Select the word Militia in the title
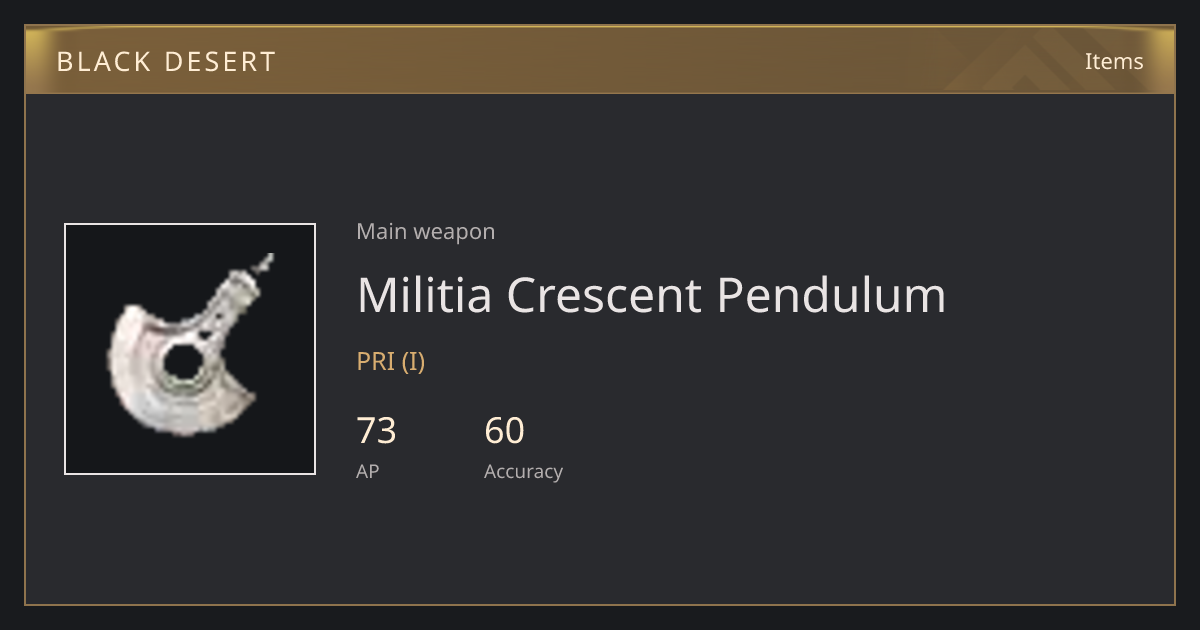 (x=424, y=295)
